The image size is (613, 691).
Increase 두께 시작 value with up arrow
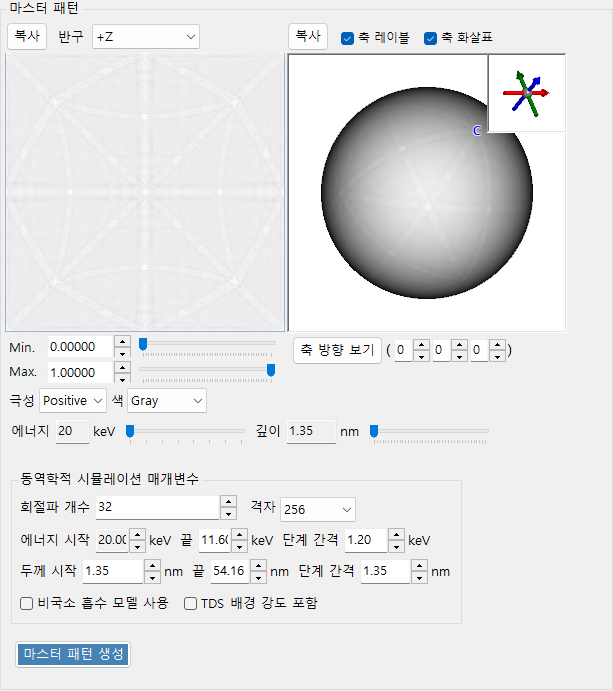pos(152,566)
